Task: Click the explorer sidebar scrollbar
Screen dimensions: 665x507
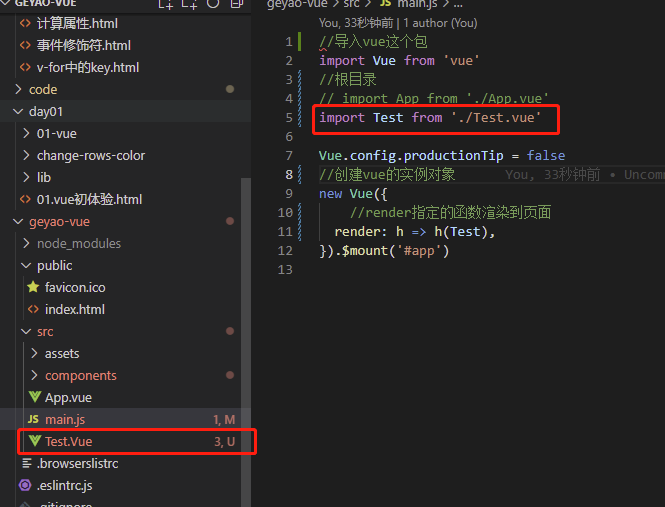Action: [246, 342]
